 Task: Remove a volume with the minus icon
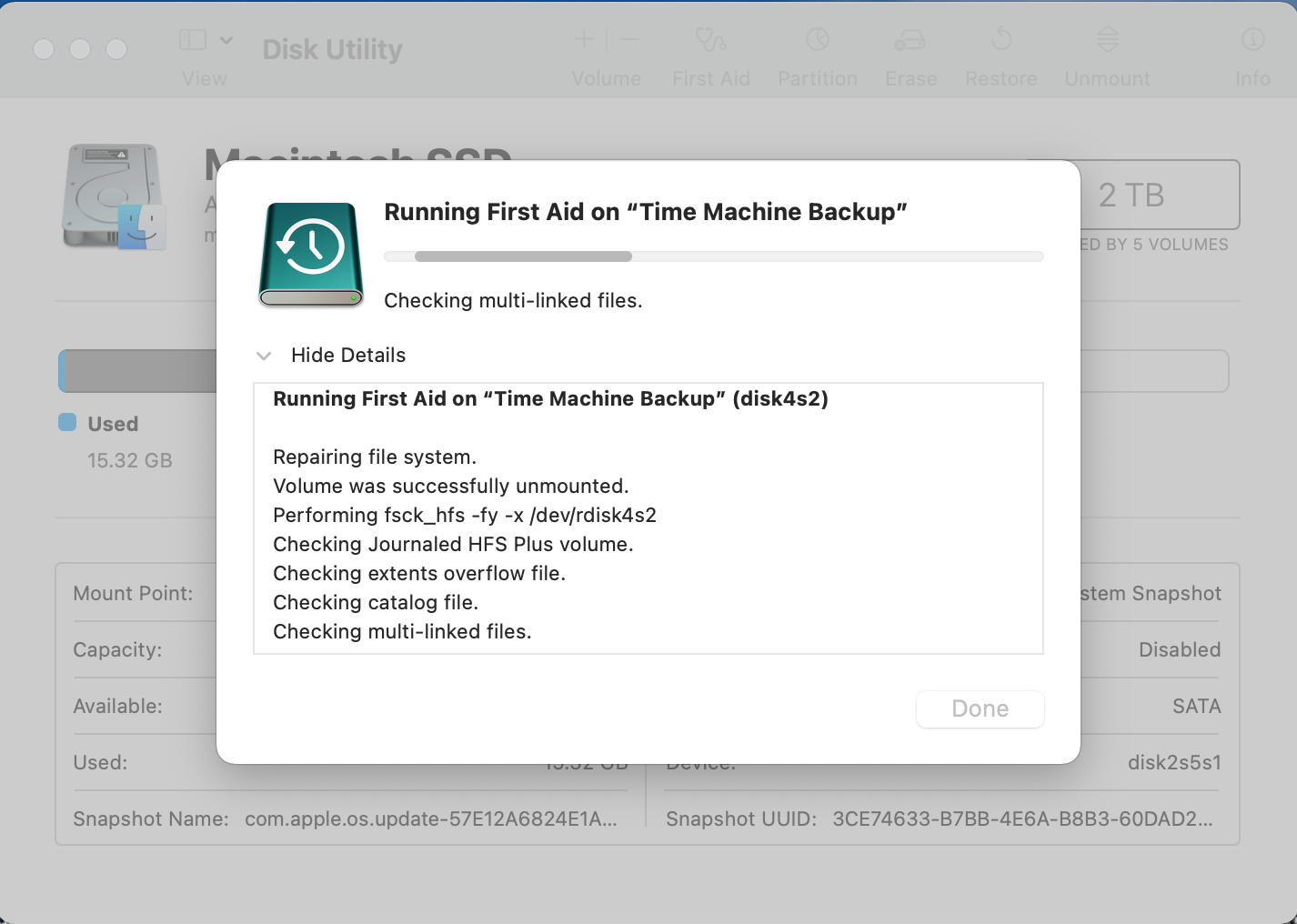click(x=629, y=39)
